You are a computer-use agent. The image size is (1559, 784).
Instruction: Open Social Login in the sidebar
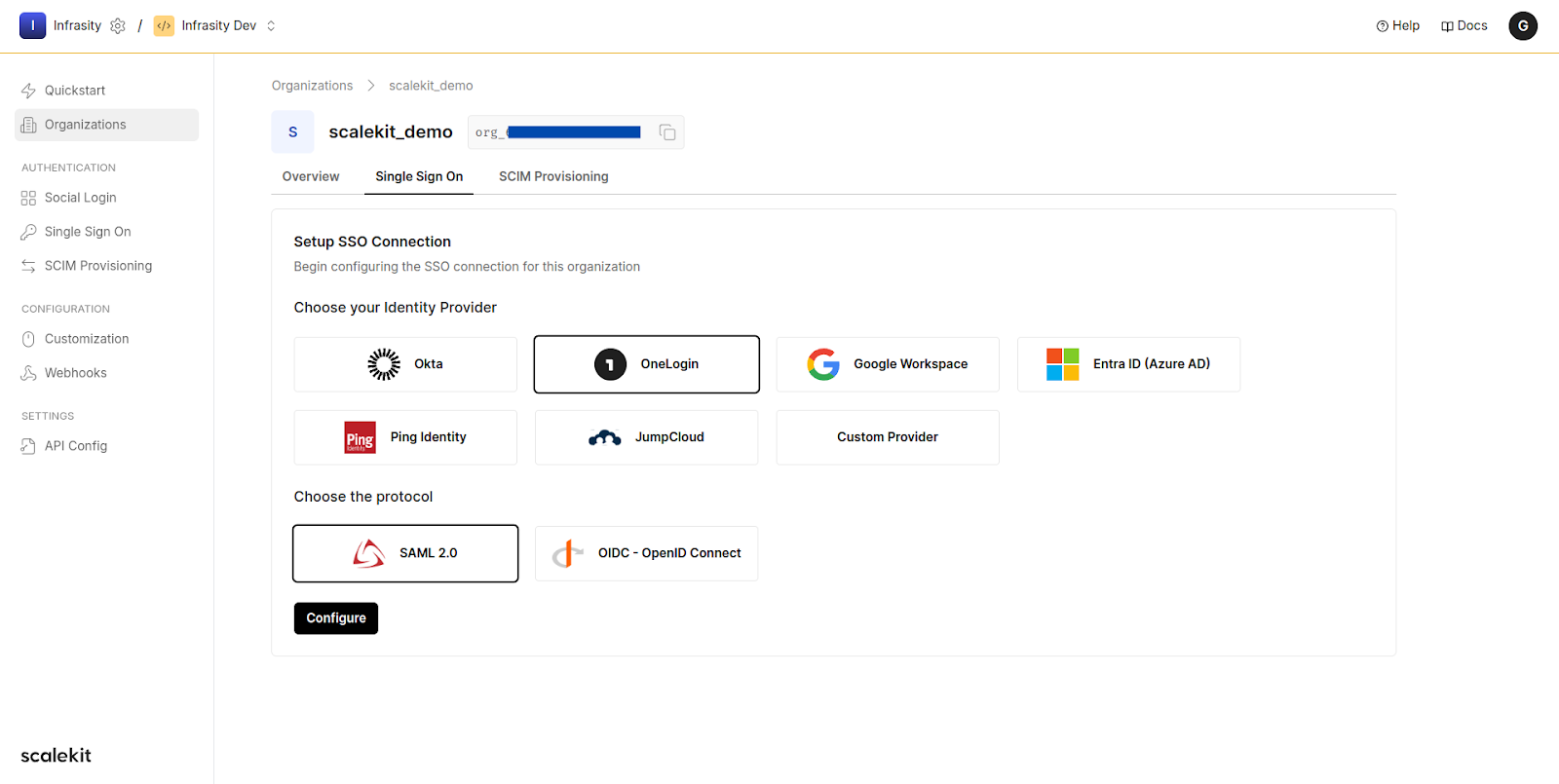coord(107,198)
